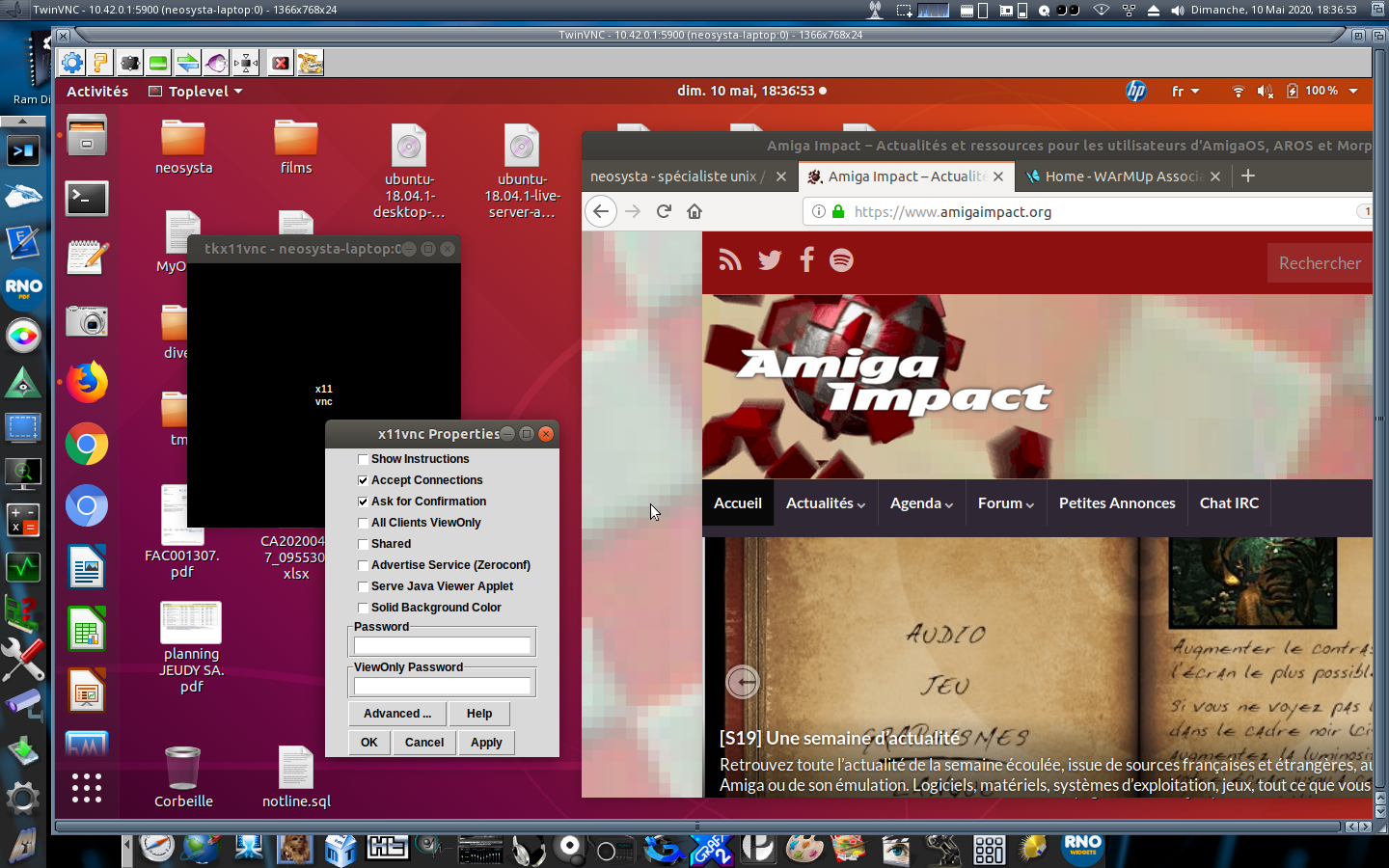Screen dimensions: 1389x868
Task: Click the yellow question mark help icon
Action: (x=100, y=64)
